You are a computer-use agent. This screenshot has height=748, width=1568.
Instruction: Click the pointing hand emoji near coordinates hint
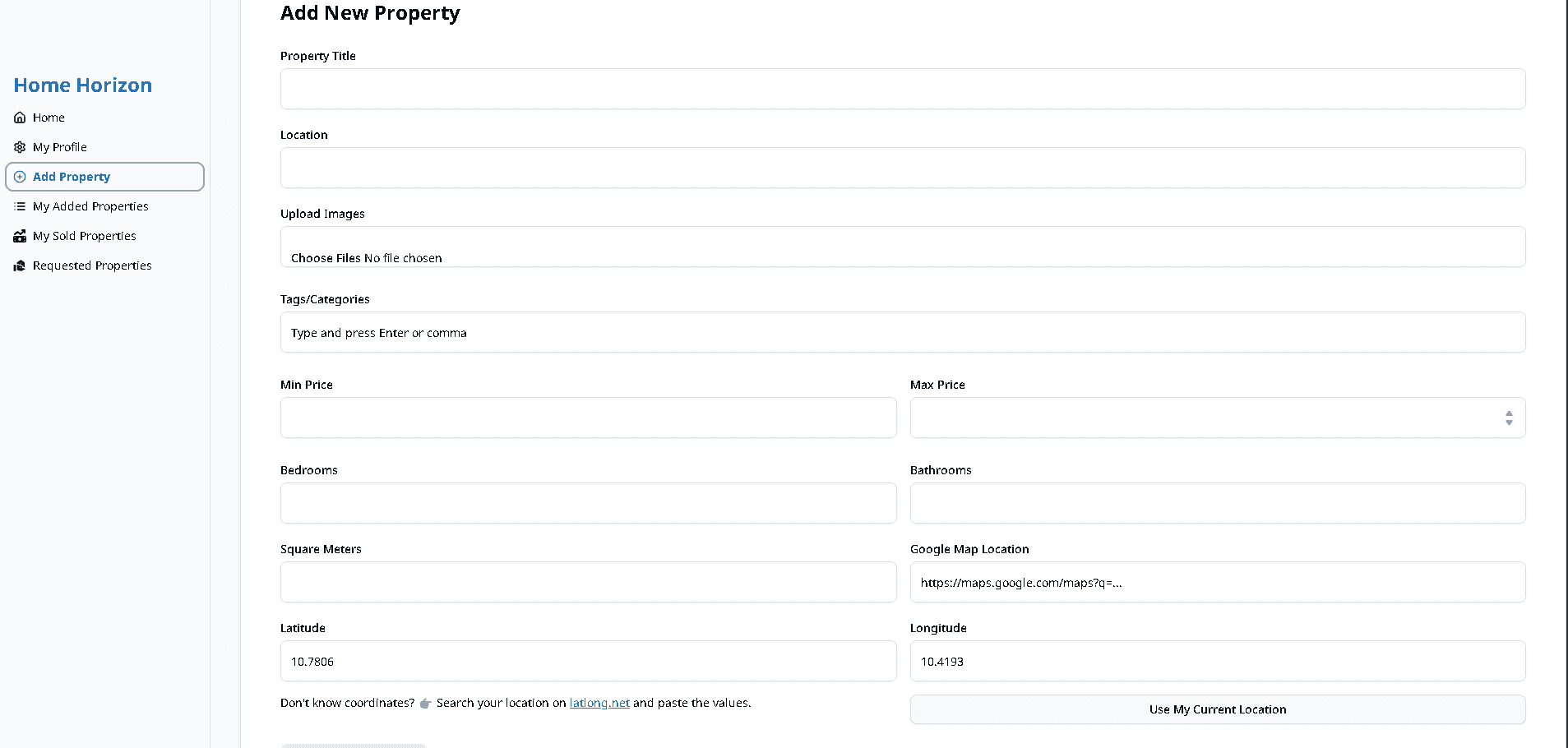[x=425, y=703]
